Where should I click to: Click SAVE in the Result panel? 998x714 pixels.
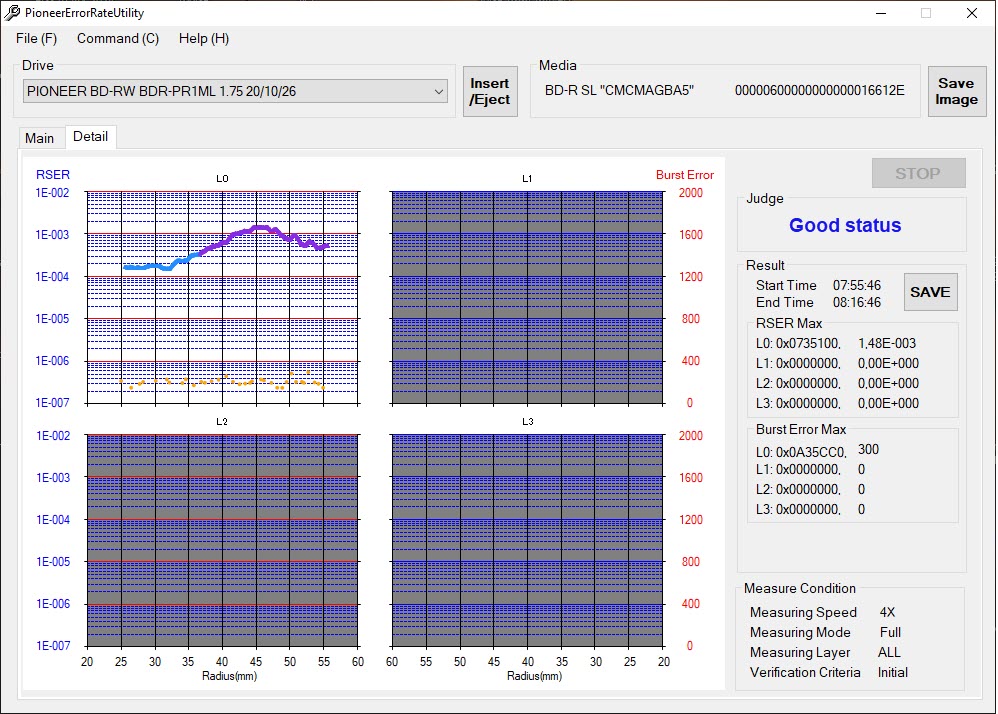pos(929,292)
